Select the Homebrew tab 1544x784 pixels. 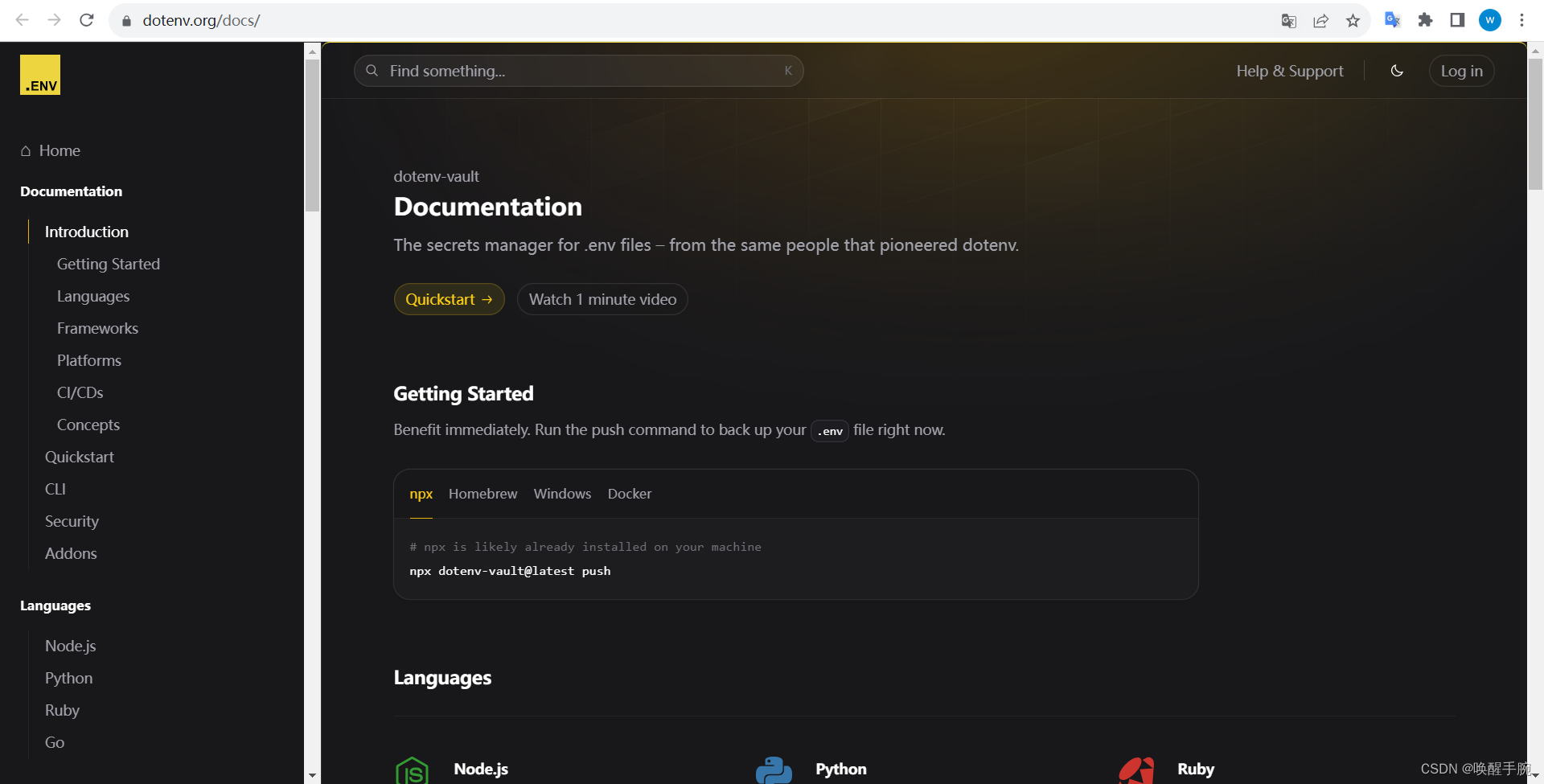click(482, 494)
